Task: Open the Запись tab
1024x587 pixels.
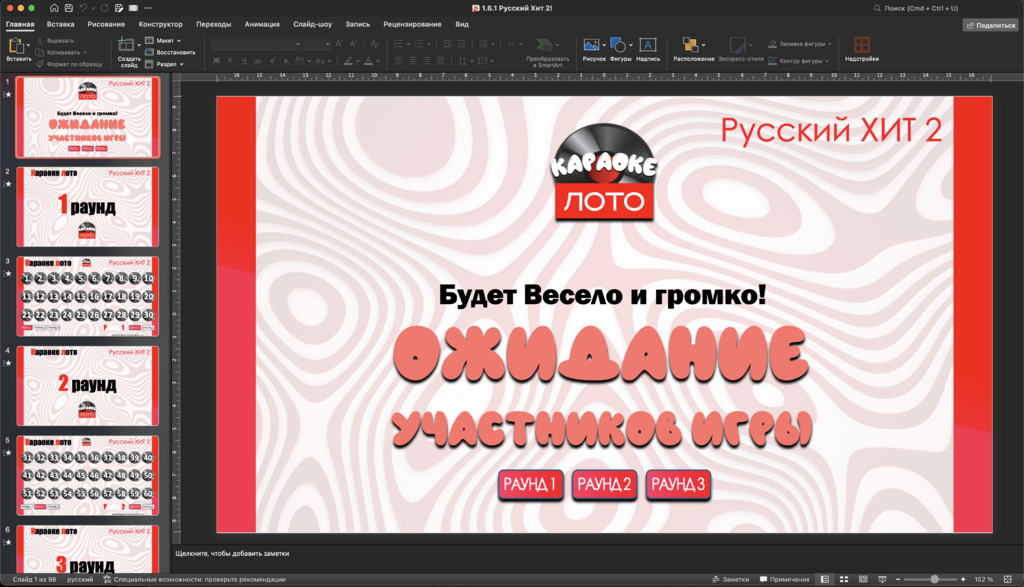Action: (357, 24)
